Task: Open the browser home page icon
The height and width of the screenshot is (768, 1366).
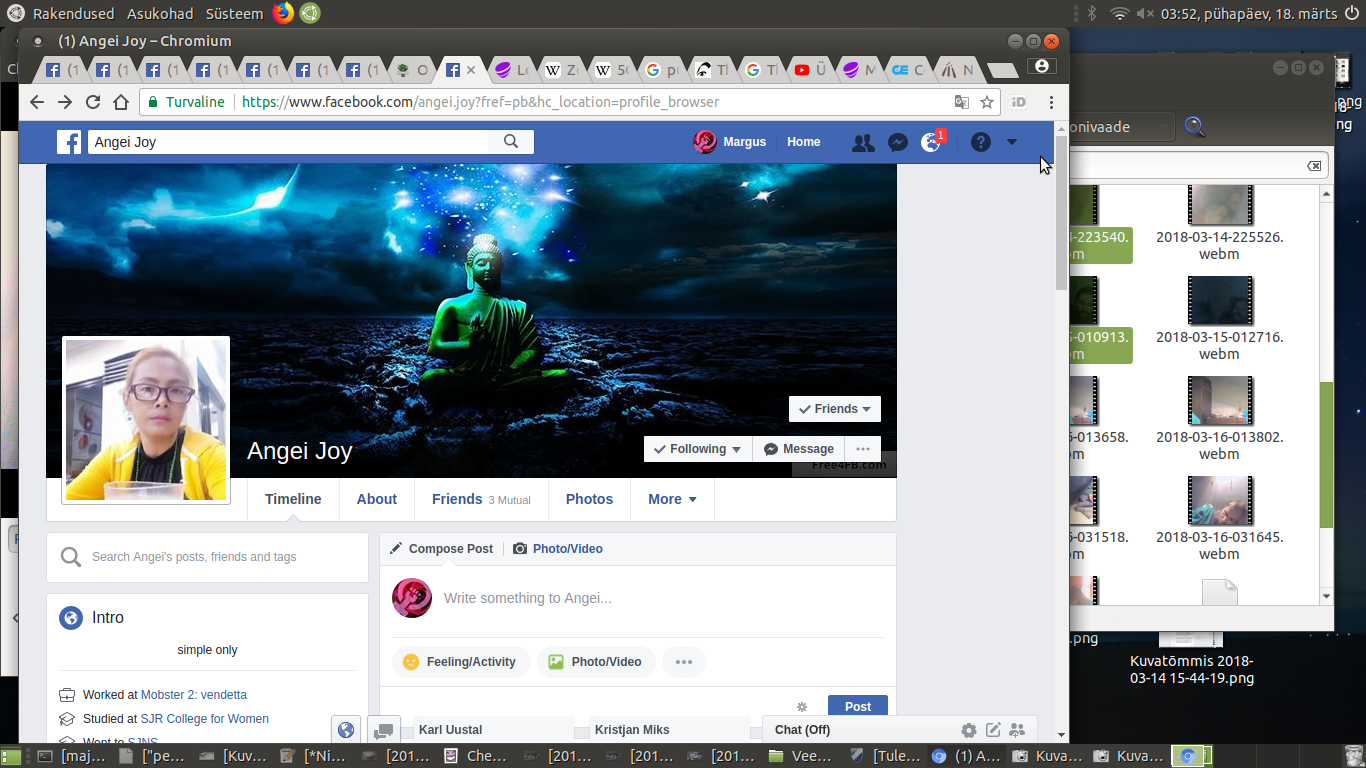Action: 121,102
